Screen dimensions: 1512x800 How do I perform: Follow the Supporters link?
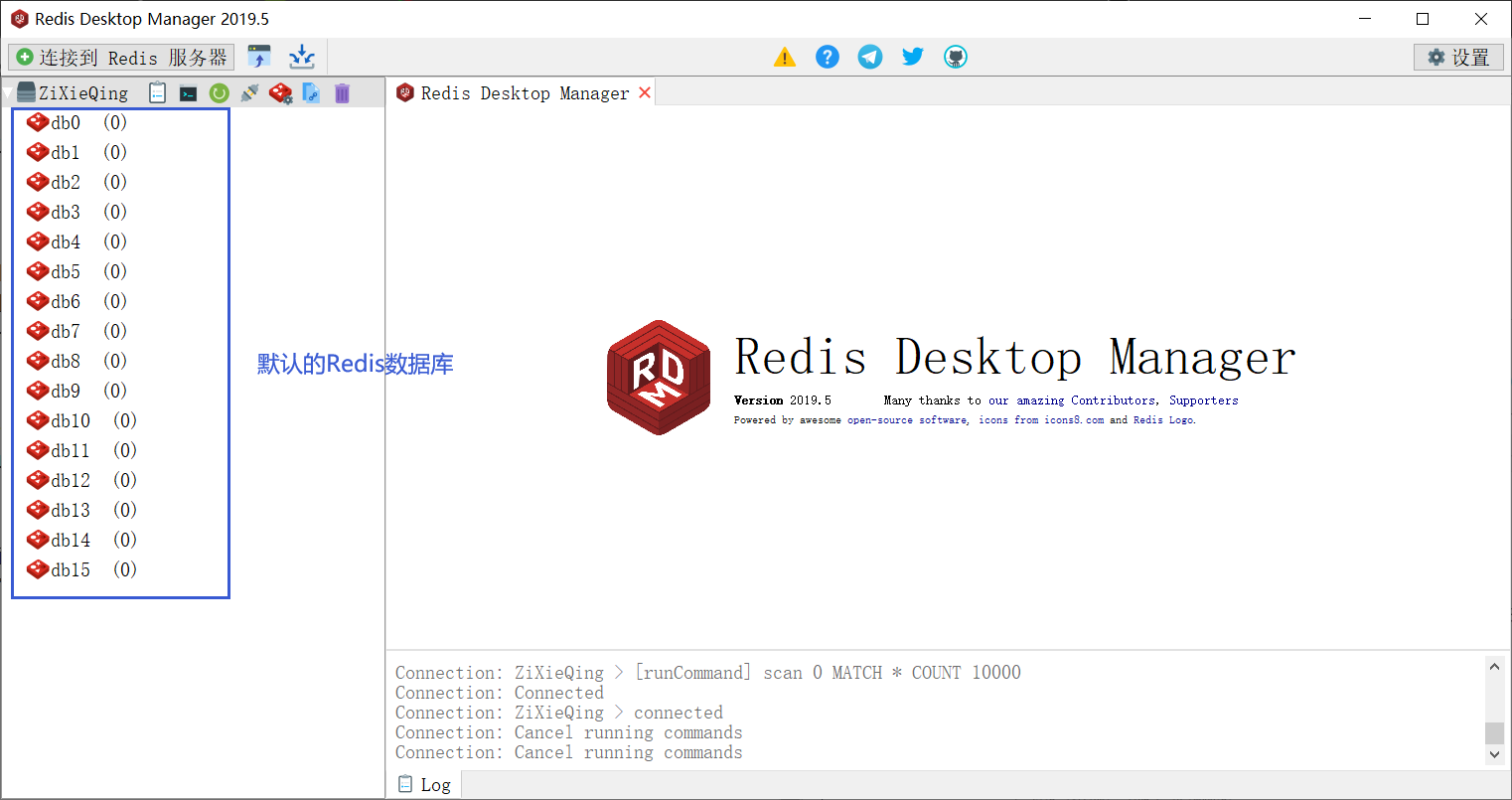1203,400
